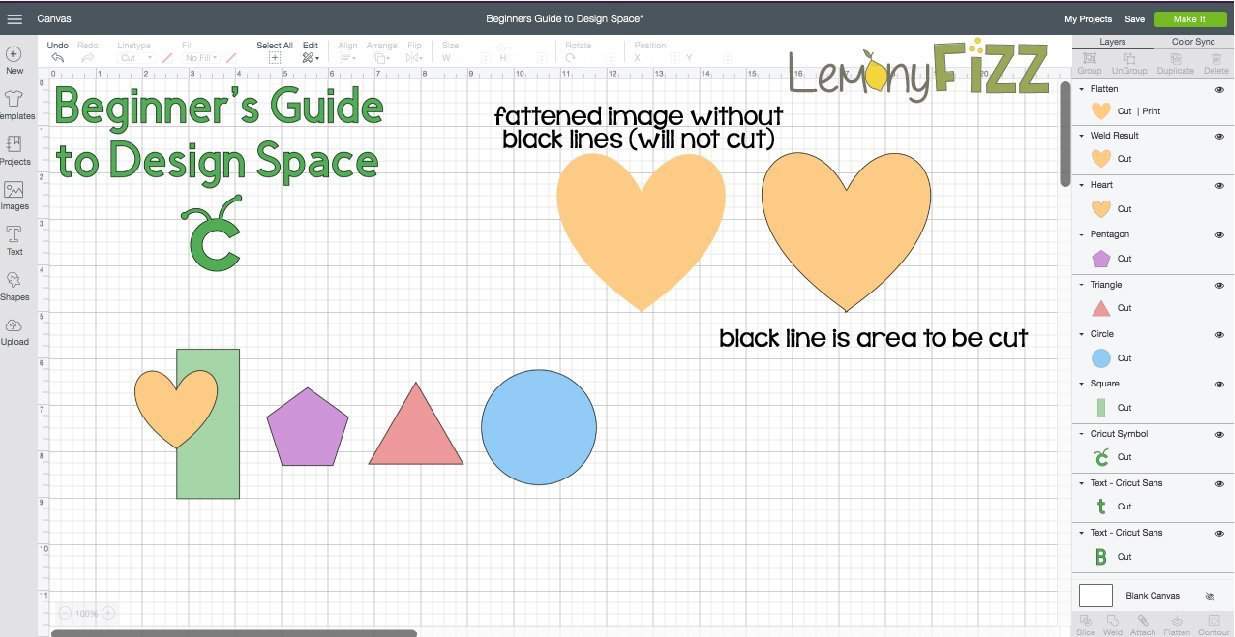Zoom in with the plus button
This screenshot has width=1235, height=637.
pos(108,613)
